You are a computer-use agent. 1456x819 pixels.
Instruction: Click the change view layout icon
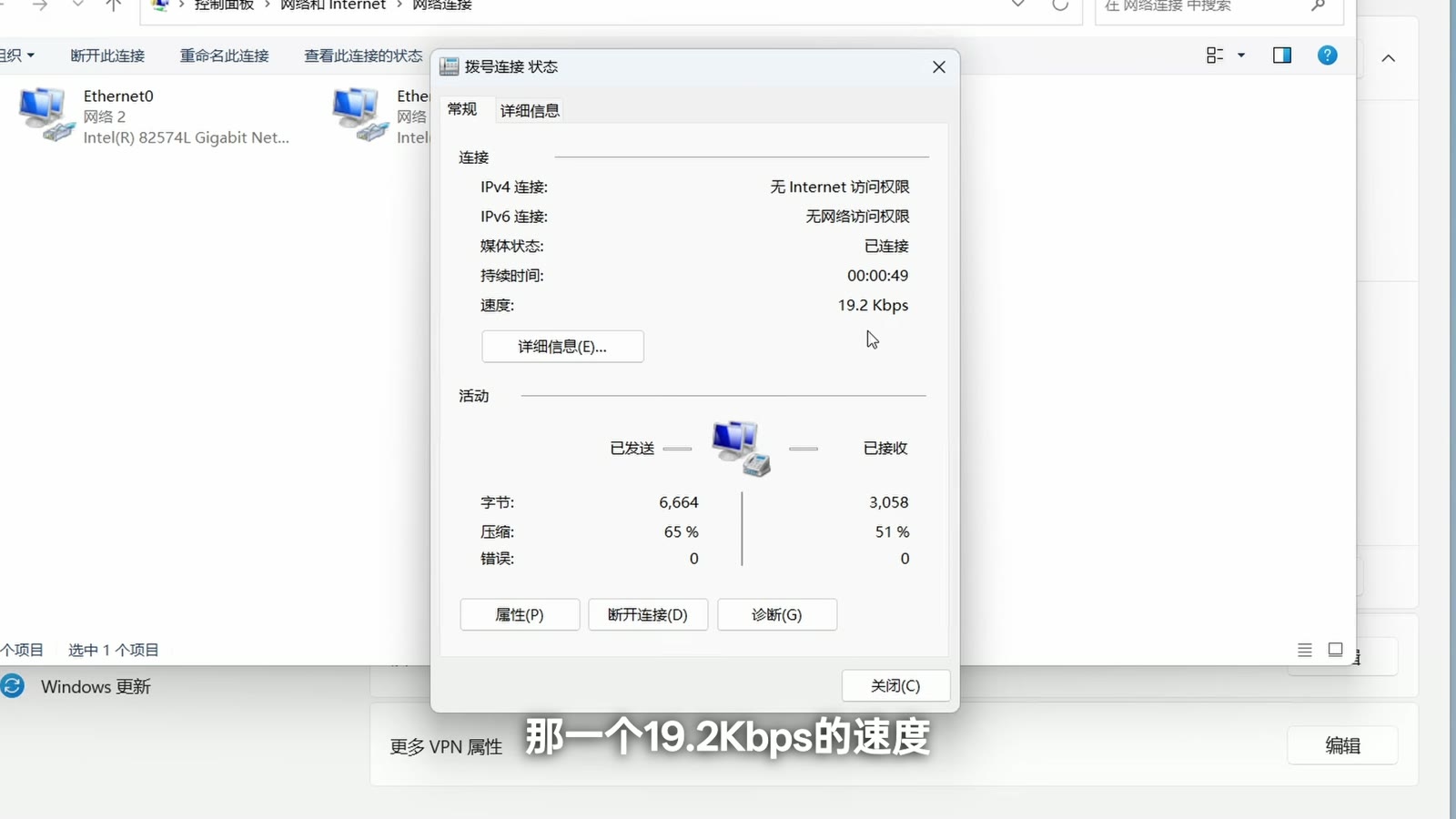point(1215,56)
